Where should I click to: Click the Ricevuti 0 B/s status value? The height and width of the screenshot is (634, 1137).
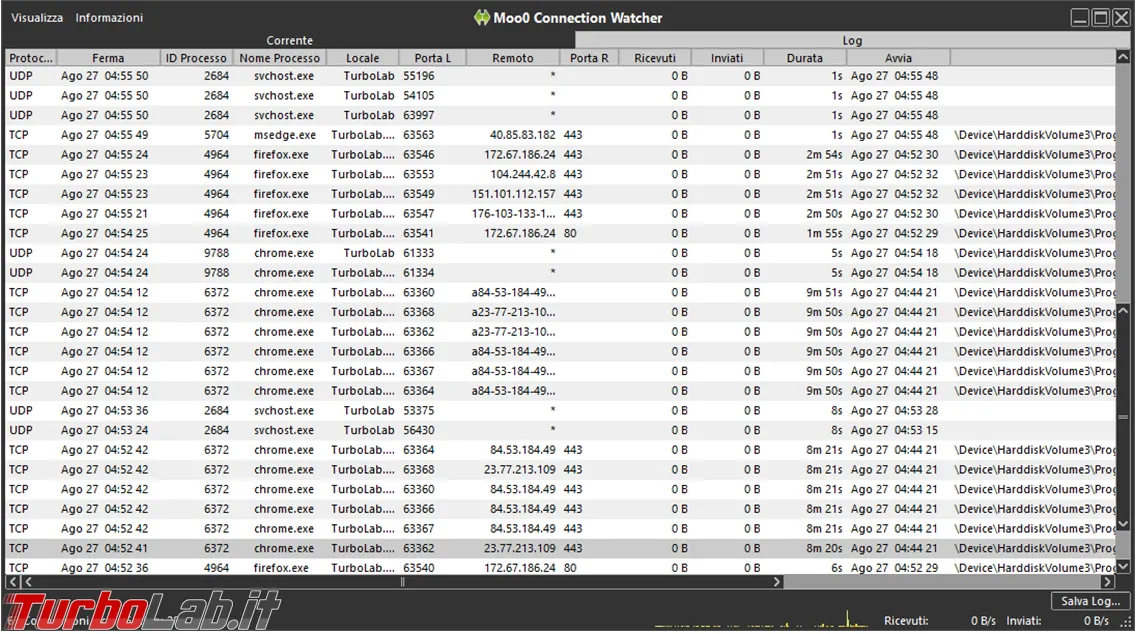tap(983, 621)
